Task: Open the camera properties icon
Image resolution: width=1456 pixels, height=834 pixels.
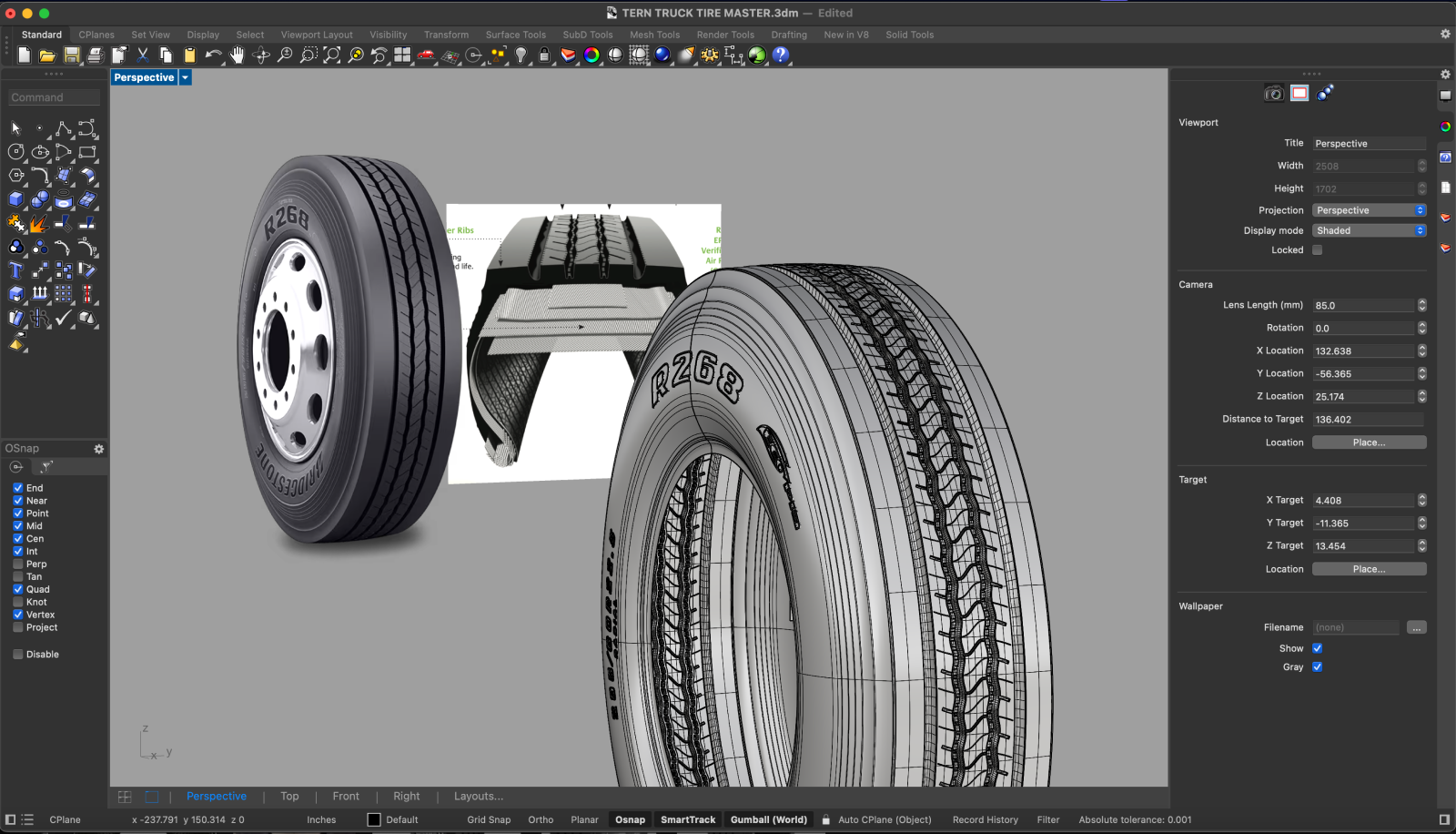Action: coord(1273,93)
